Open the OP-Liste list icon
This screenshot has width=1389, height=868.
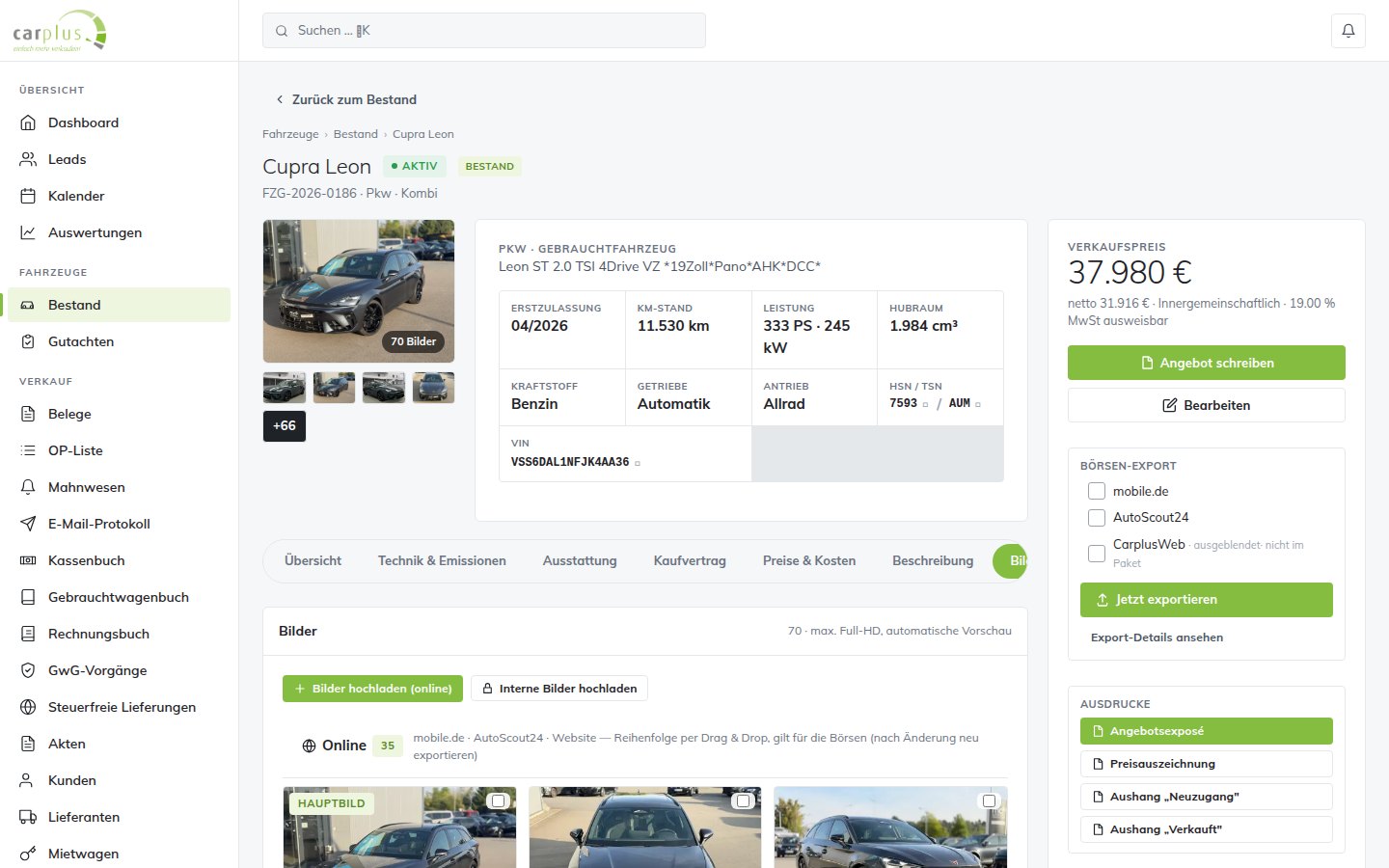pyautogui.click(x=28, y=450)
